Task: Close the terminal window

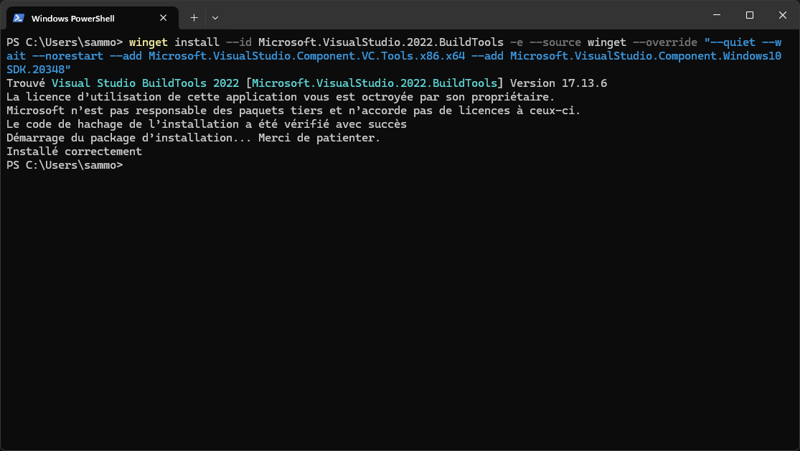Action: (x=783, y=15)
